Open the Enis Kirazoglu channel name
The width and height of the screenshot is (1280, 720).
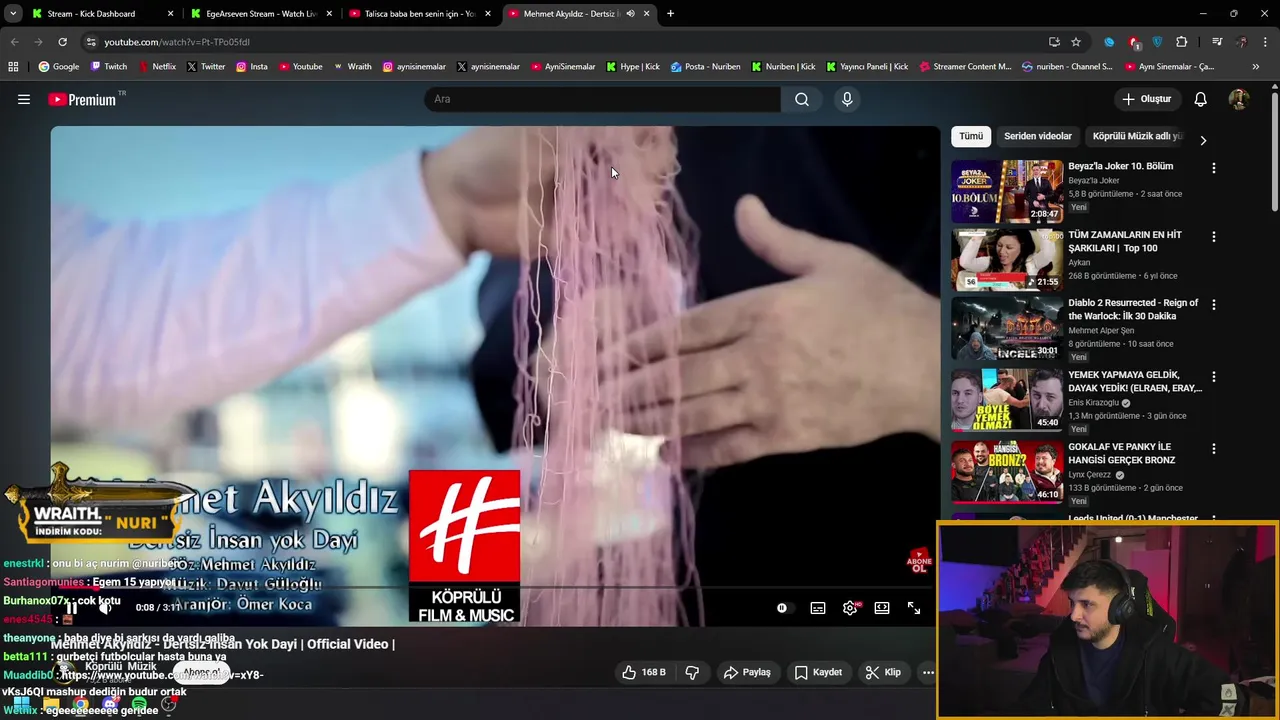point(1093,403)
